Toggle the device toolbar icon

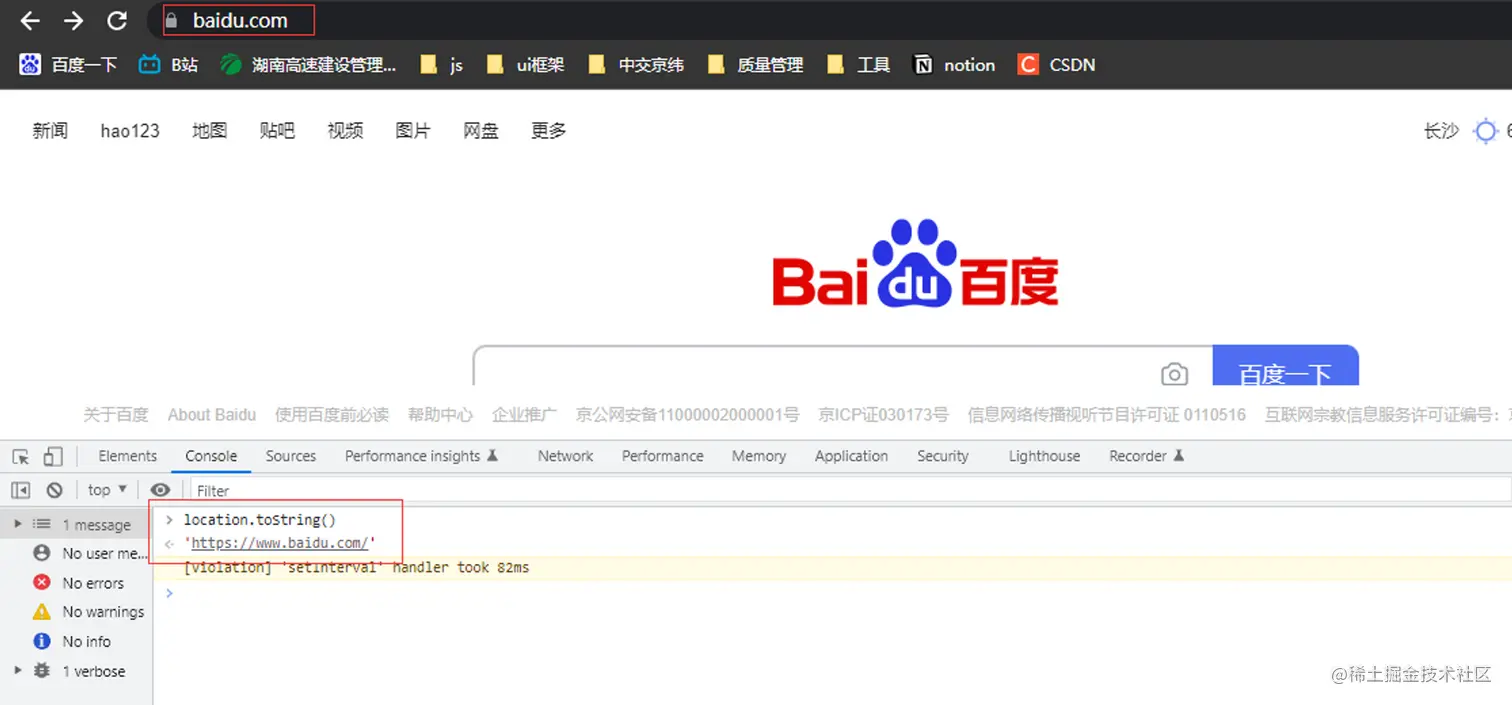click(53, 457)
